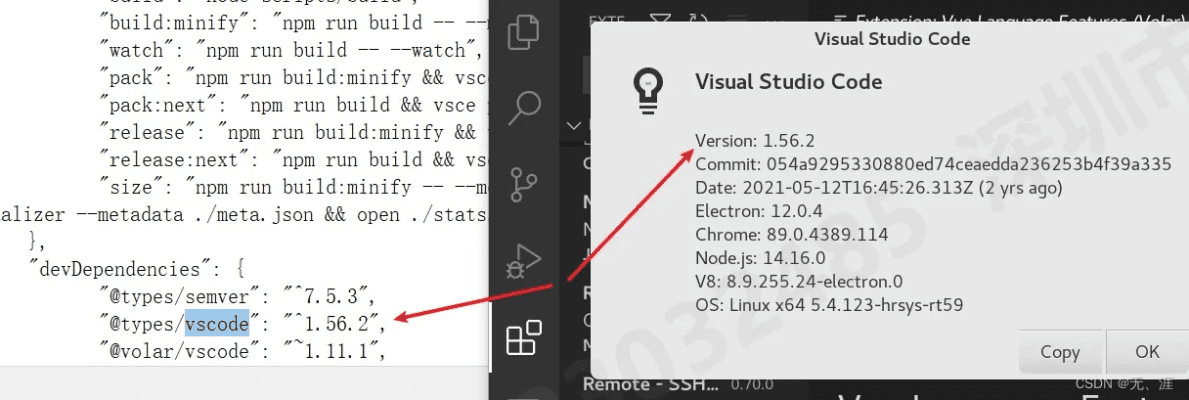Confirm the About dialog with OK
Viewport: 1189px width, 400px height.
1147,352
